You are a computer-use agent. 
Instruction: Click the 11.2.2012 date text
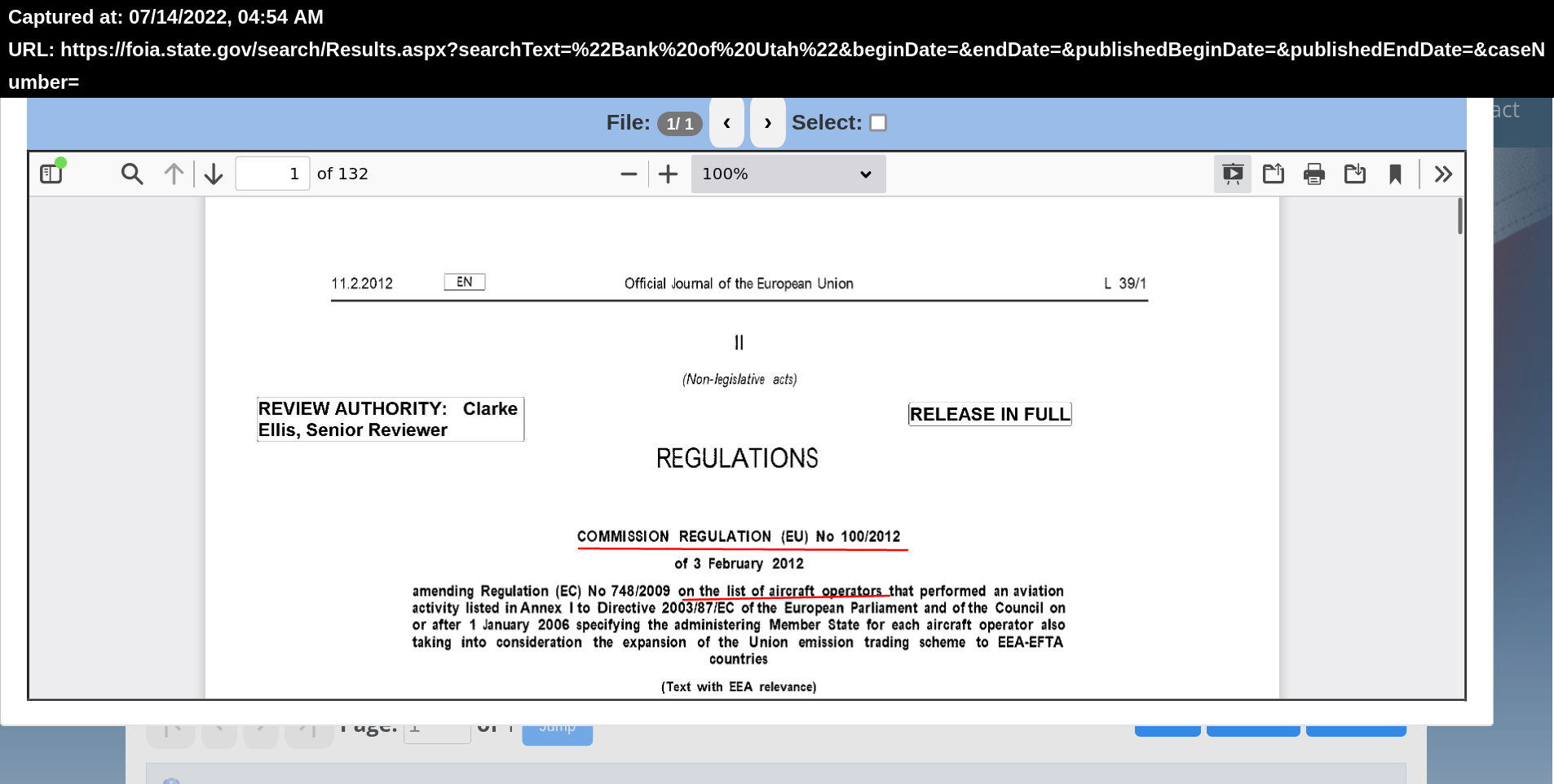(x=362, y=284)
